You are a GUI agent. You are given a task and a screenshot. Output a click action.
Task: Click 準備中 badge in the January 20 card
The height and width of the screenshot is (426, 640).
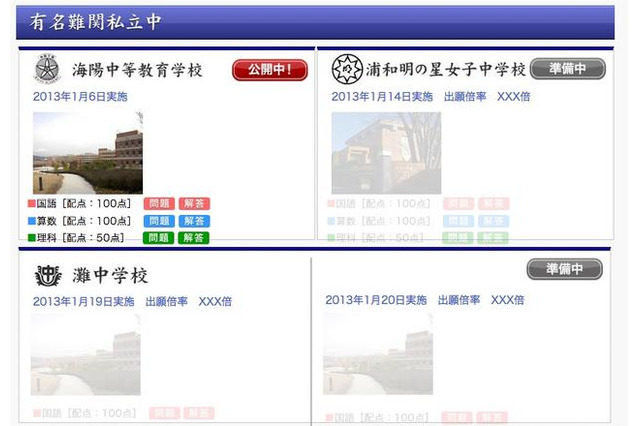[564, 270]
